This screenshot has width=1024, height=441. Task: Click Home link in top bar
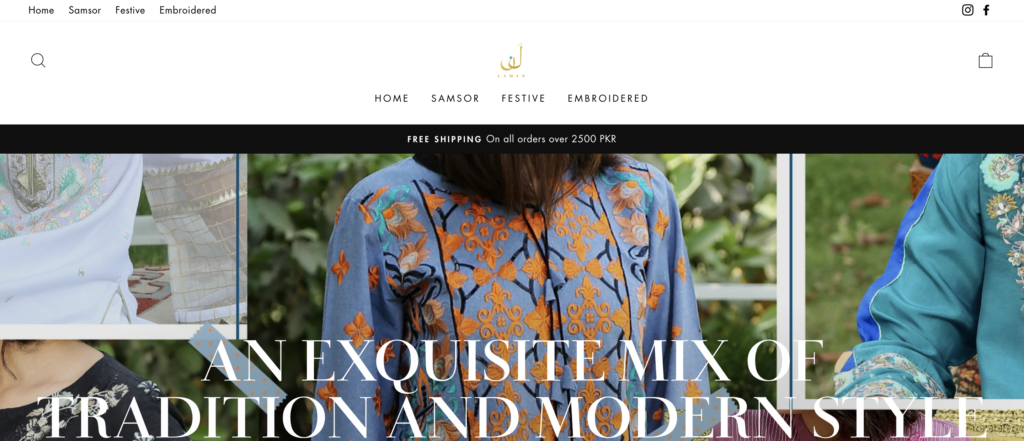pos(41,10)
